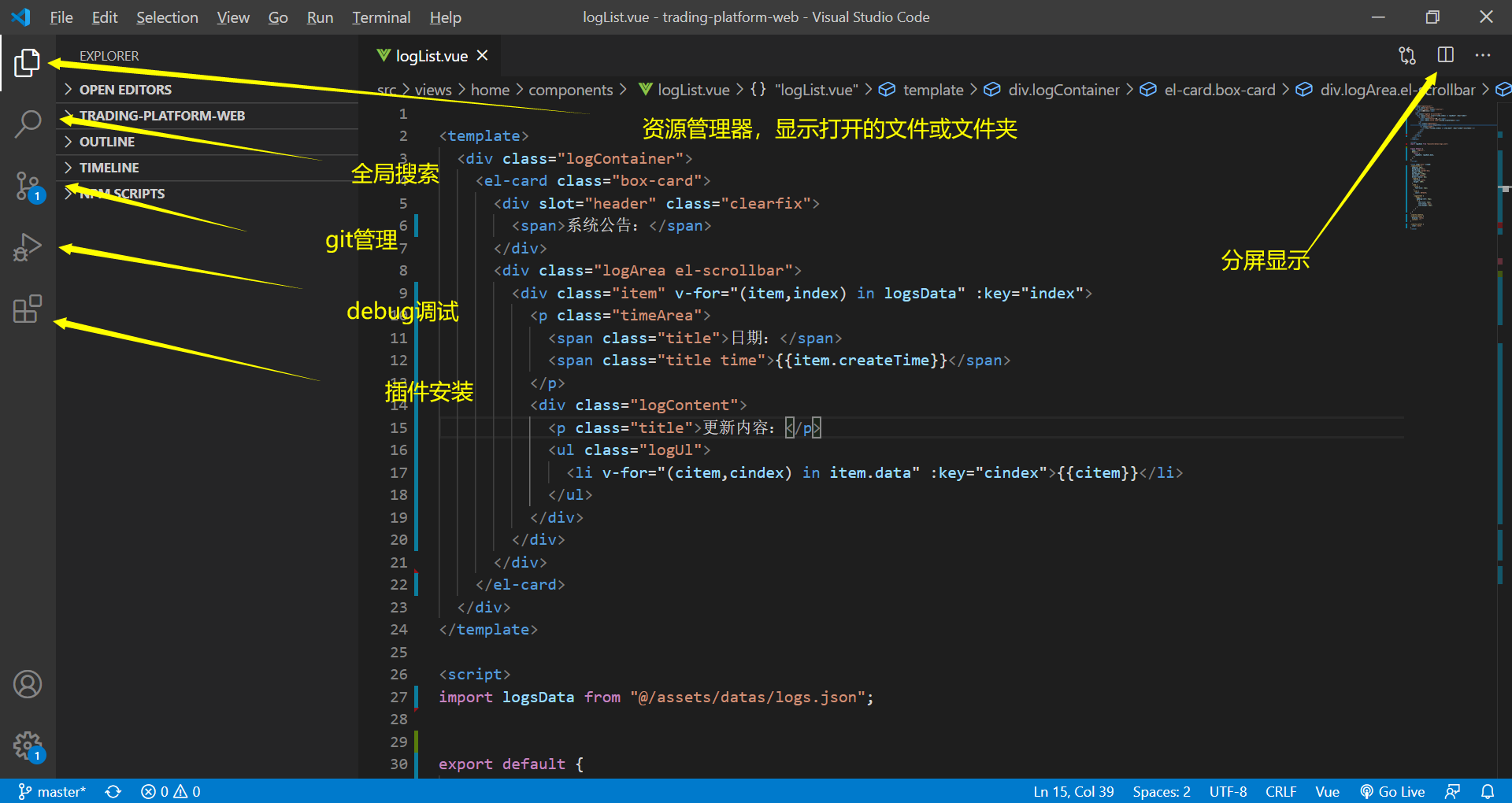Click the code minimap overview
Image resolution: width=1512 pixels, height=803 pixels.
click(1449, 168)
